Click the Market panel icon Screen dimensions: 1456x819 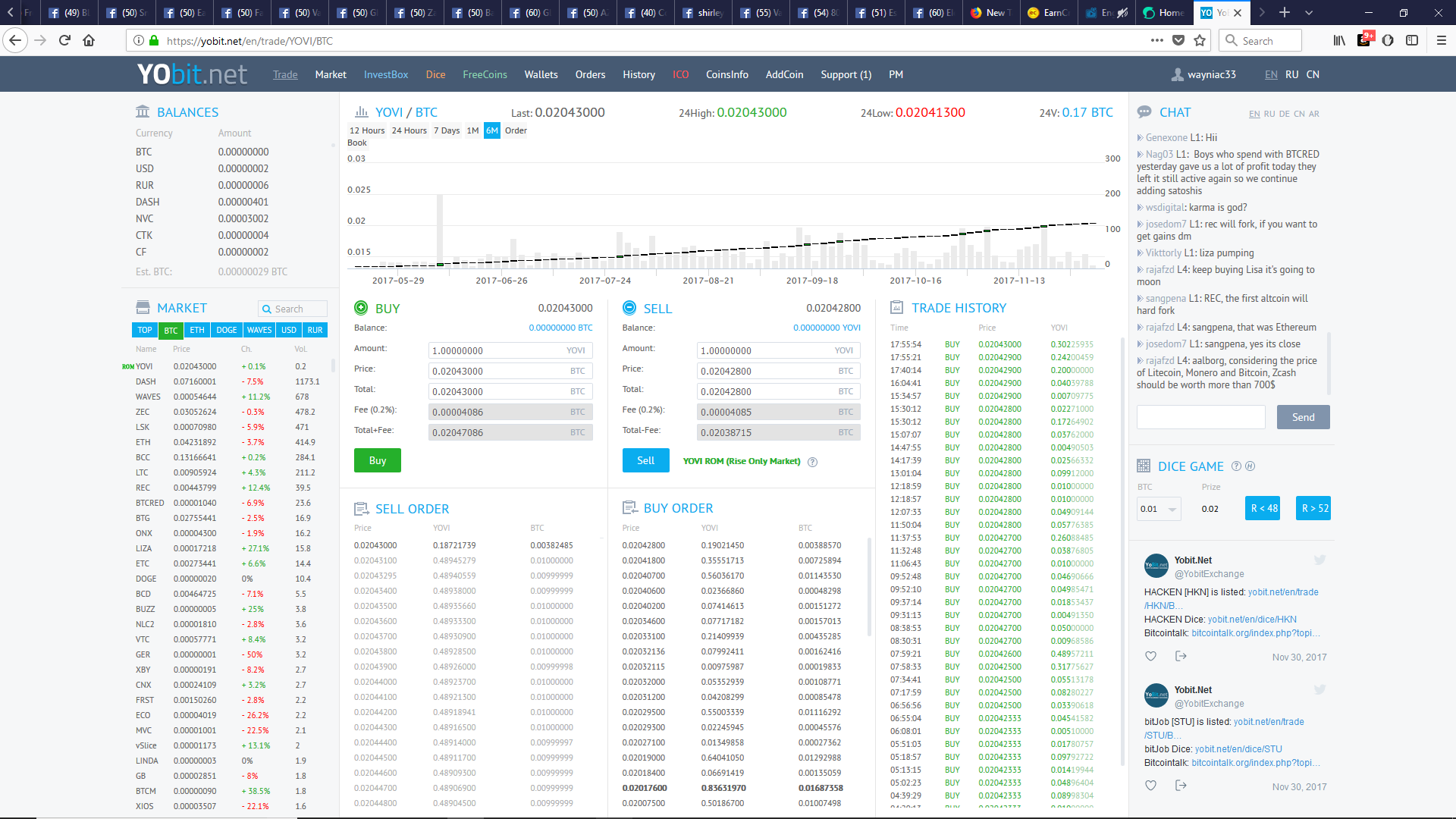tap(143, 307)
